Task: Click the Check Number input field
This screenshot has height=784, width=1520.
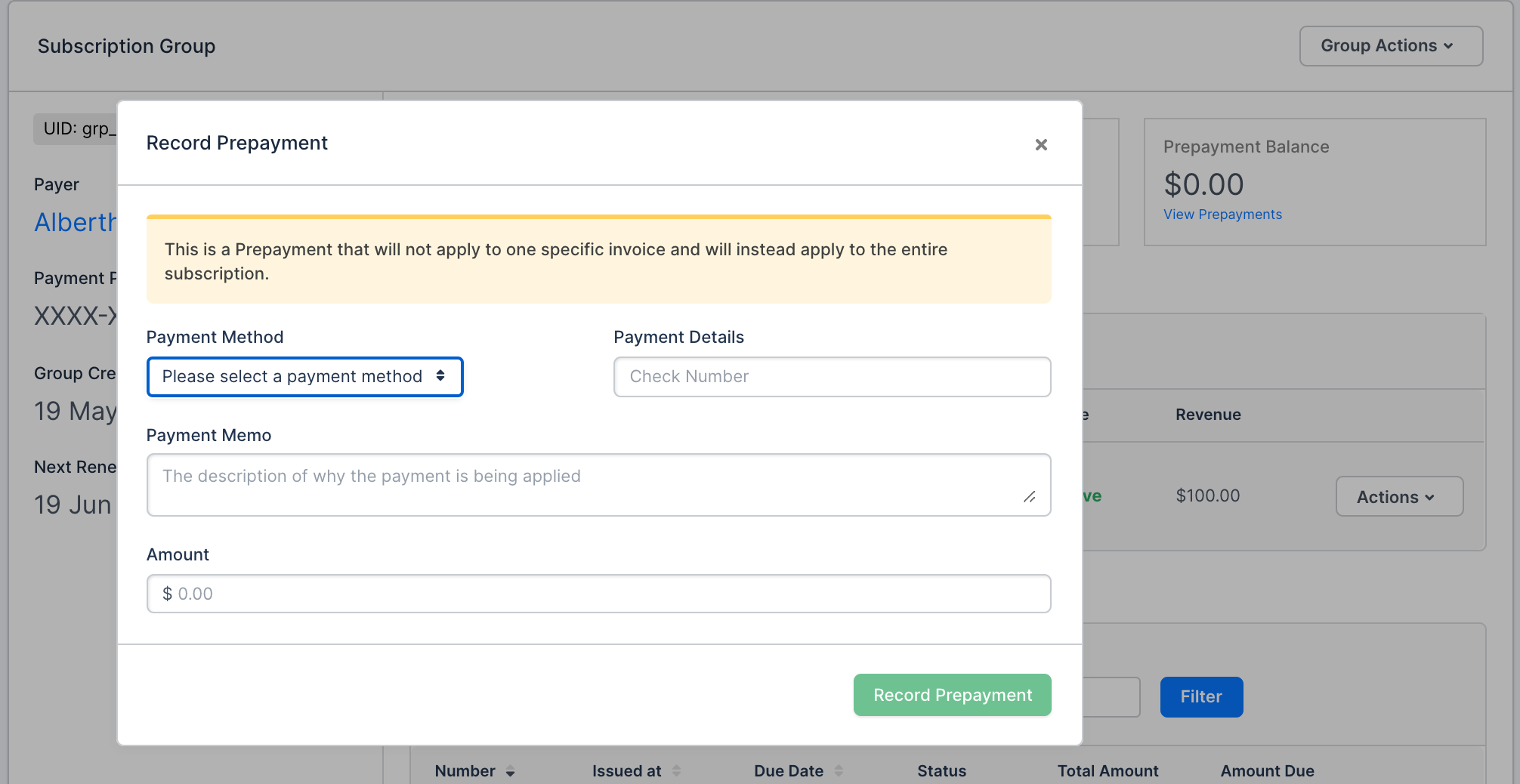Action: (x=832, y=376)
